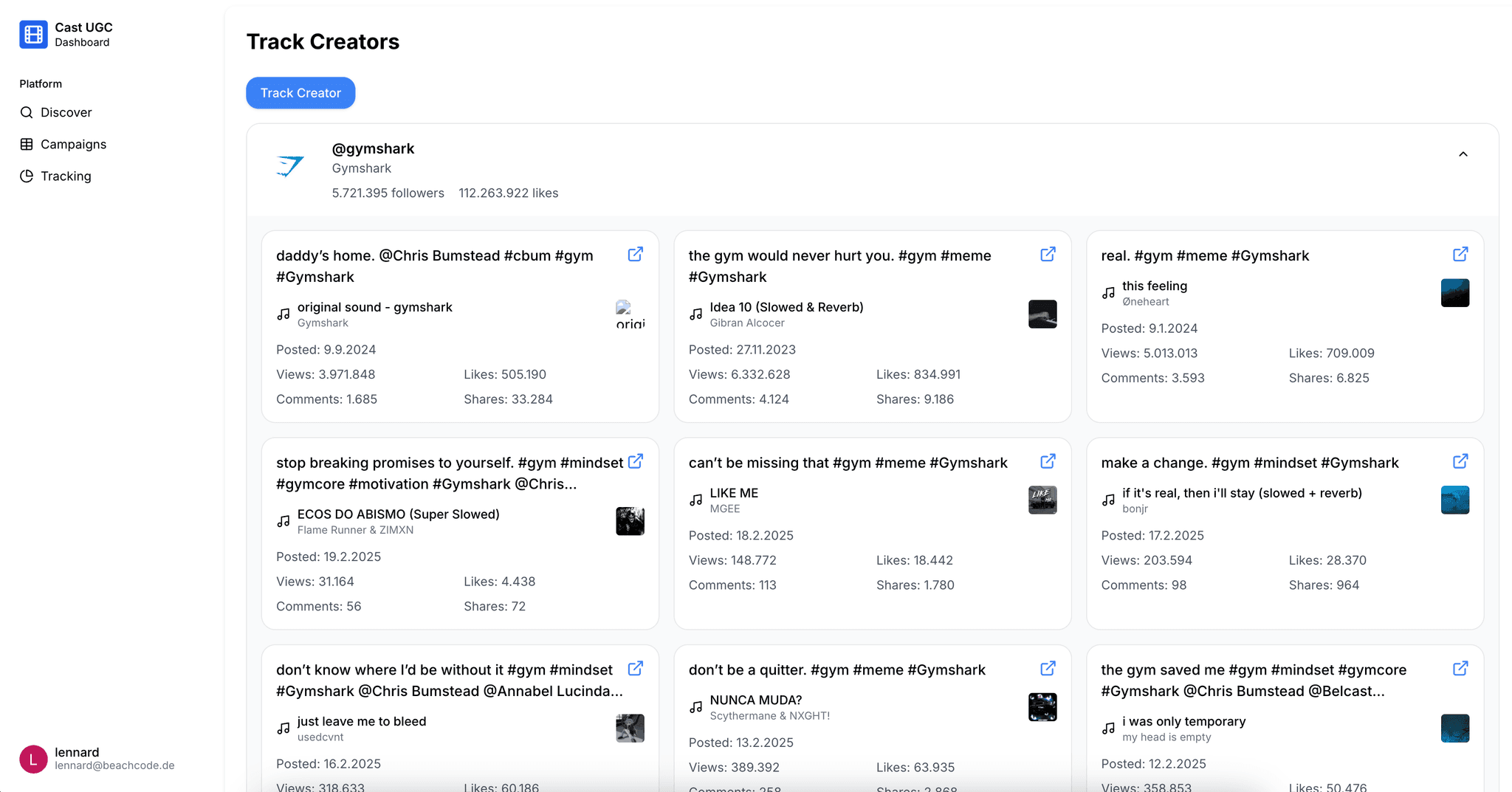Click music note icon beside "i was only temporary"
The image size is (1512, 792).
[x=1108, y=728]
